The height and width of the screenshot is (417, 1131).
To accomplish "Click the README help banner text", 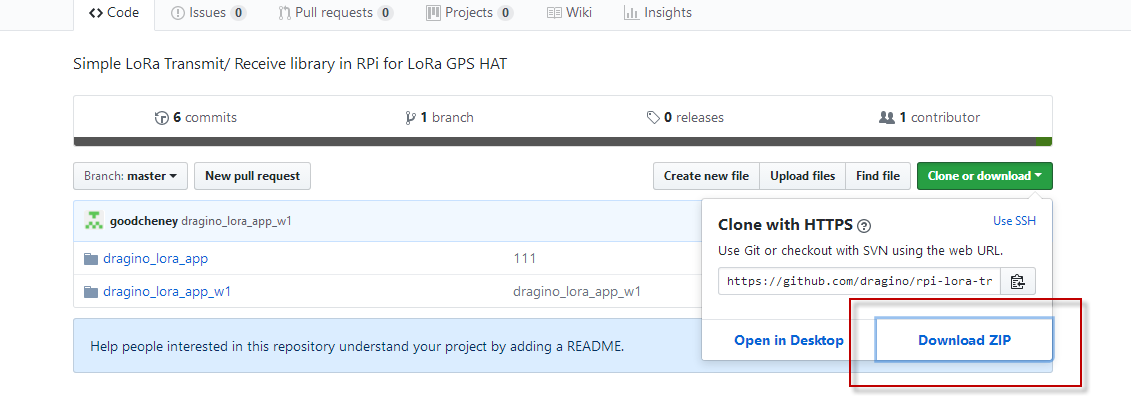I will point(357,346).
